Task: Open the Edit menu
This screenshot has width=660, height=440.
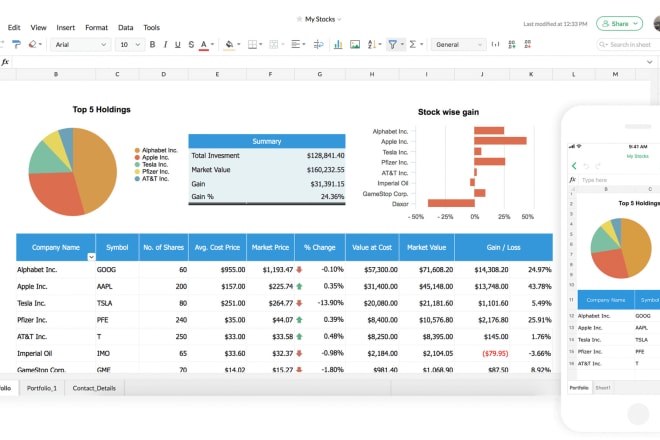Action: [14, 27]
